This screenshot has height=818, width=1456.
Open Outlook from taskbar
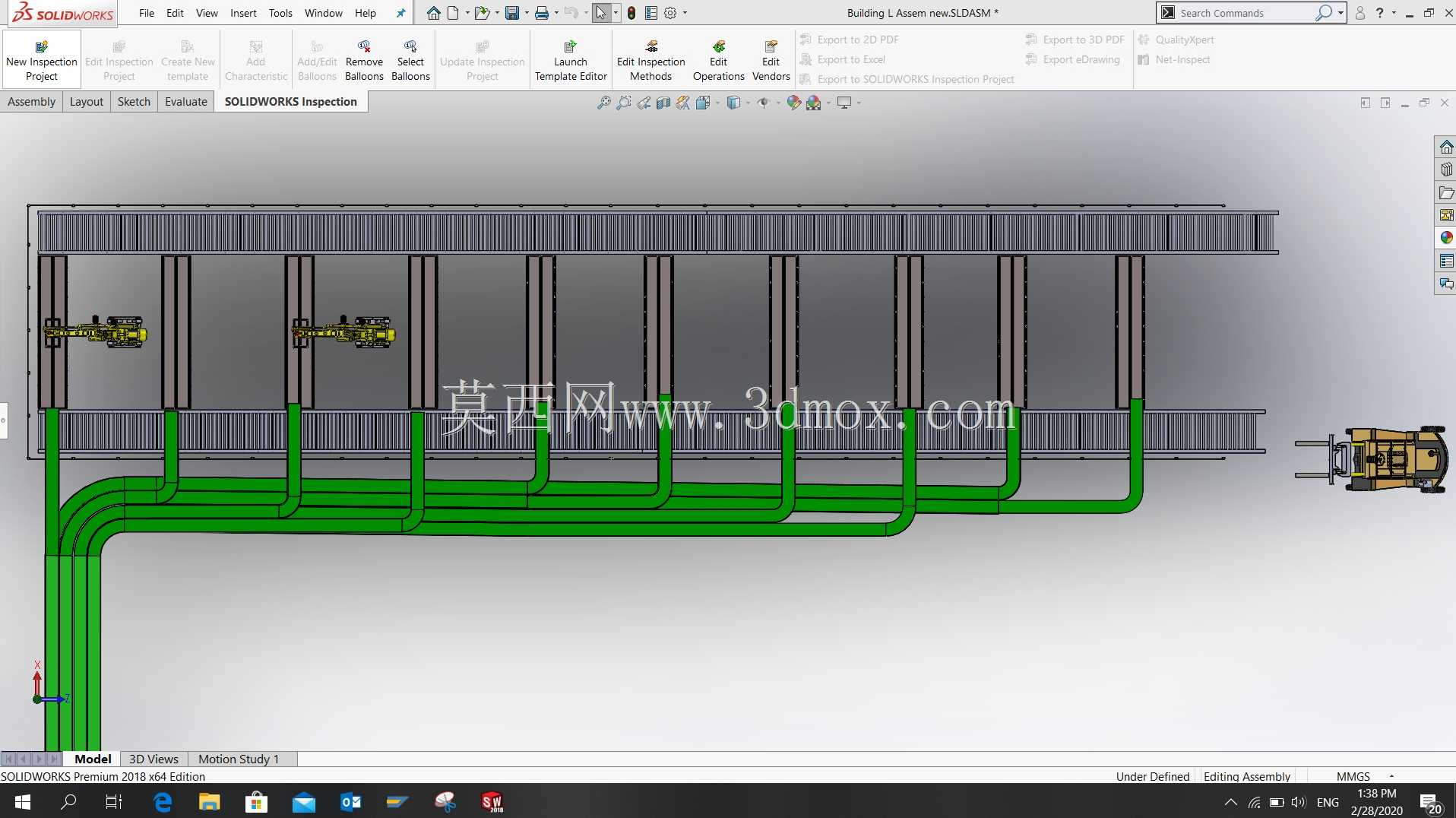coord(351,801)
